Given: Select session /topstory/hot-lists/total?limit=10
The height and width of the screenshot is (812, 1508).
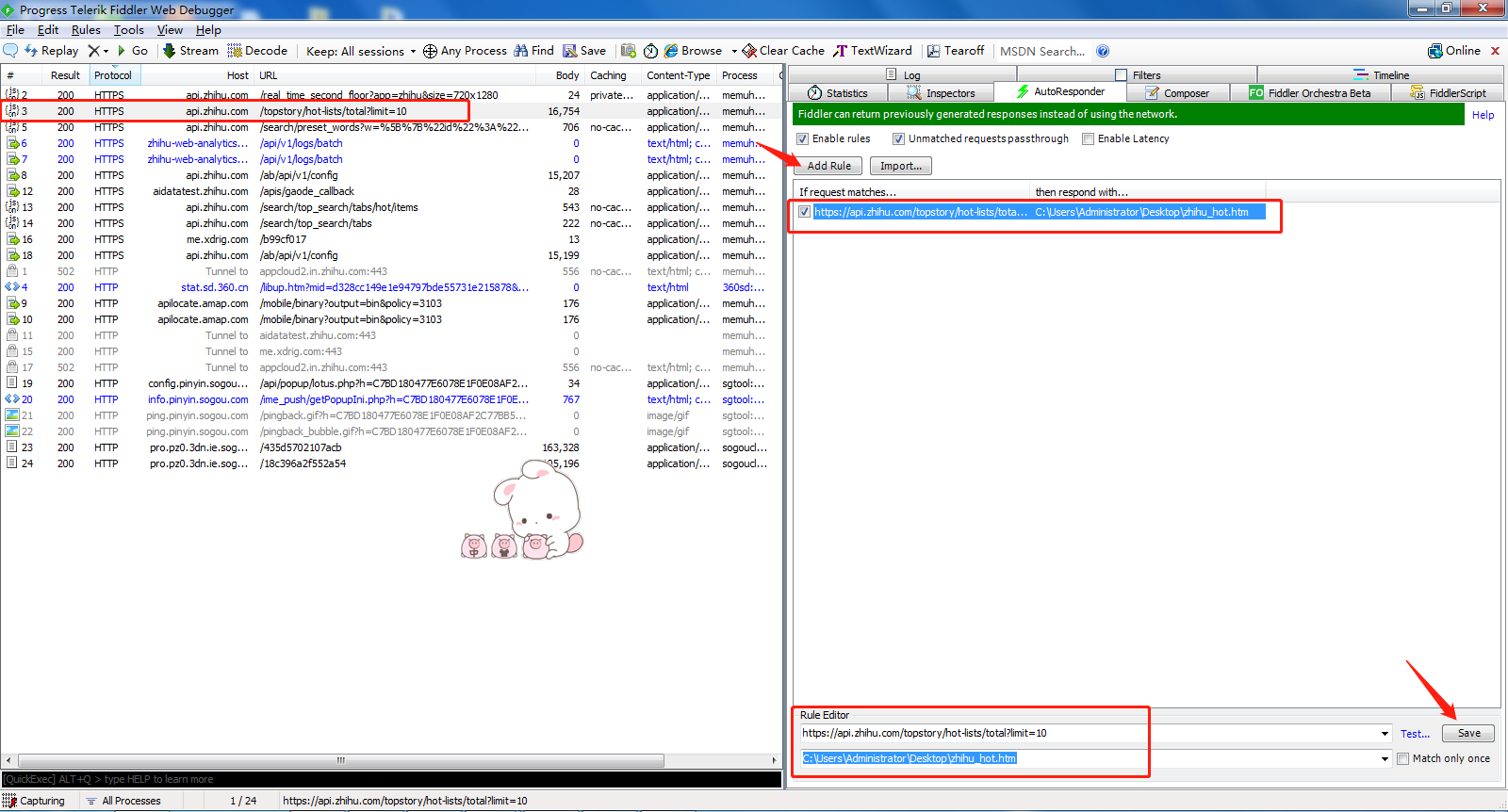Looking at the screenshot, I should (x=390, y=111).
